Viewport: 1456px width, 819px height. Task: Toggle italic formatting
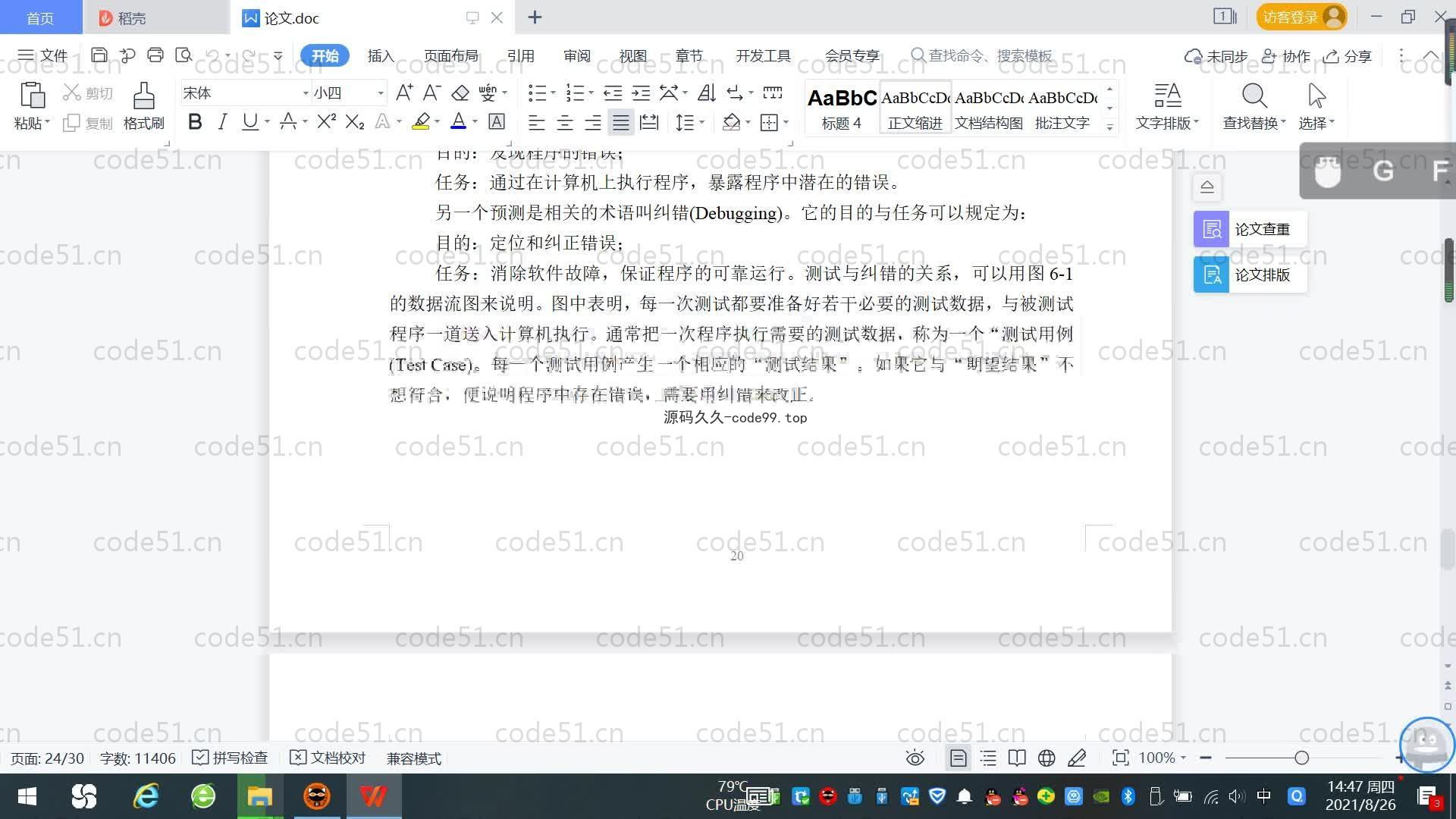[222, 122]
